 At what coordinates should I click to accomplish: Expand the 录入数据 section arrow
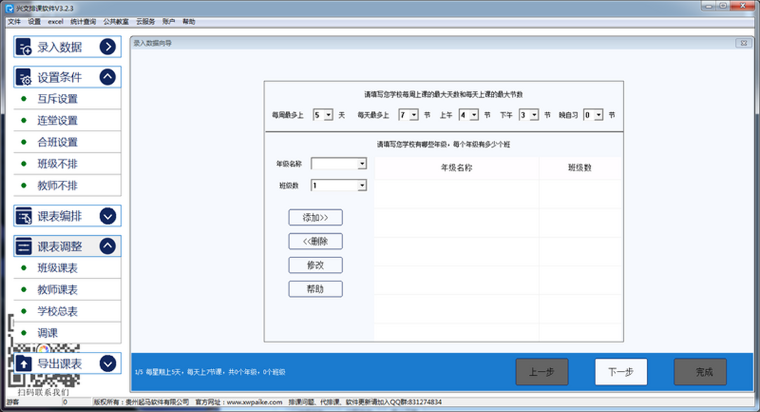pos(108,47)
